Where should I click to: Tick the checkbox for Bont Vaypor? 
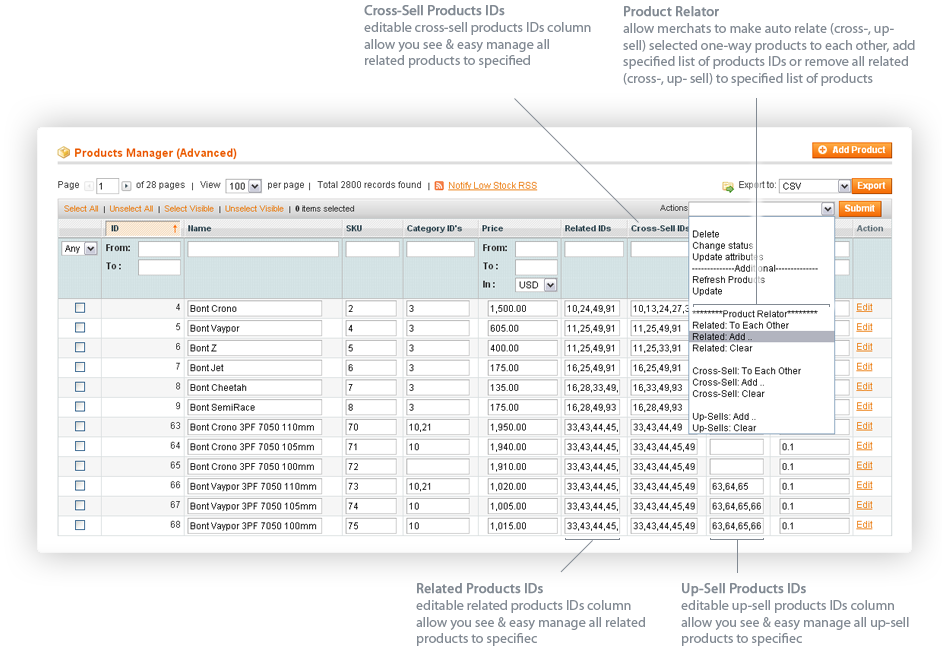click(80, 327)
